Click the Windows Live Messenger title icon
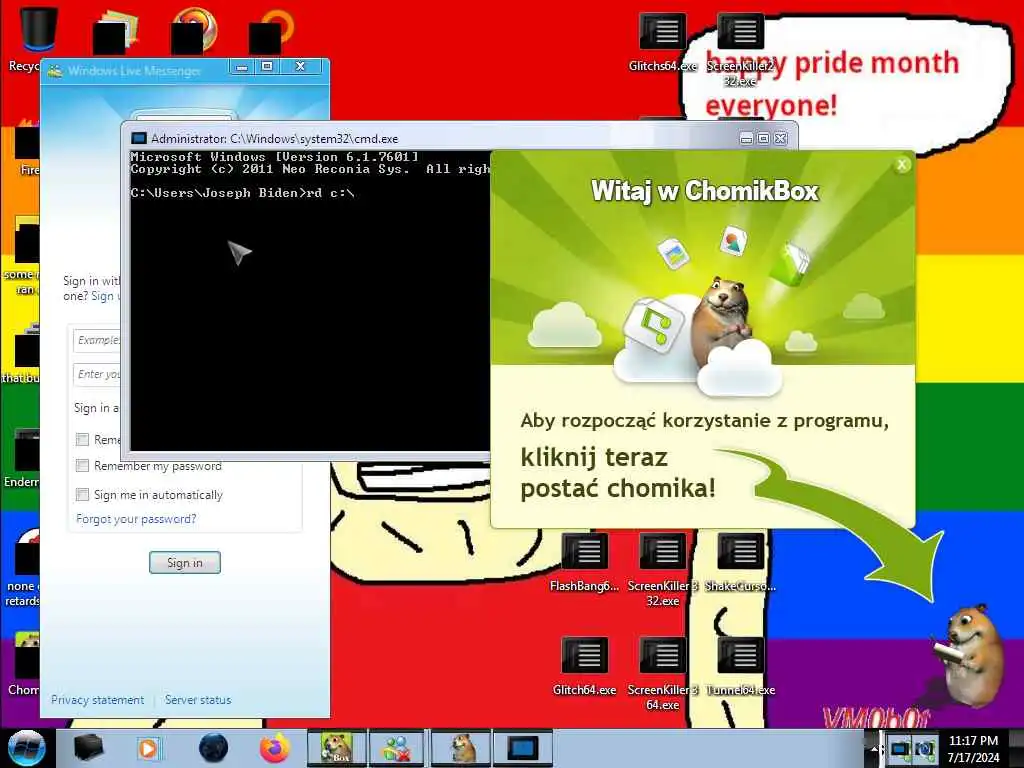 (56, 71)
